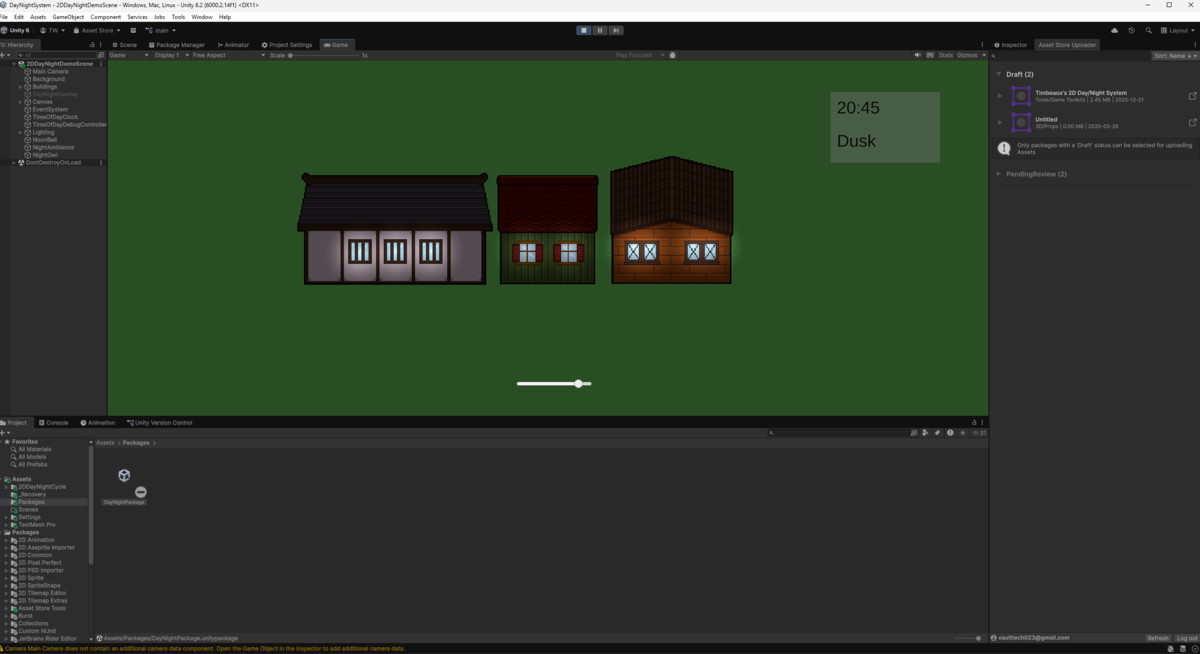Image resolution: width=1200 pixels, height=654 pixels.
Task: Open the Unity Version Control tab
Action: 160,423
